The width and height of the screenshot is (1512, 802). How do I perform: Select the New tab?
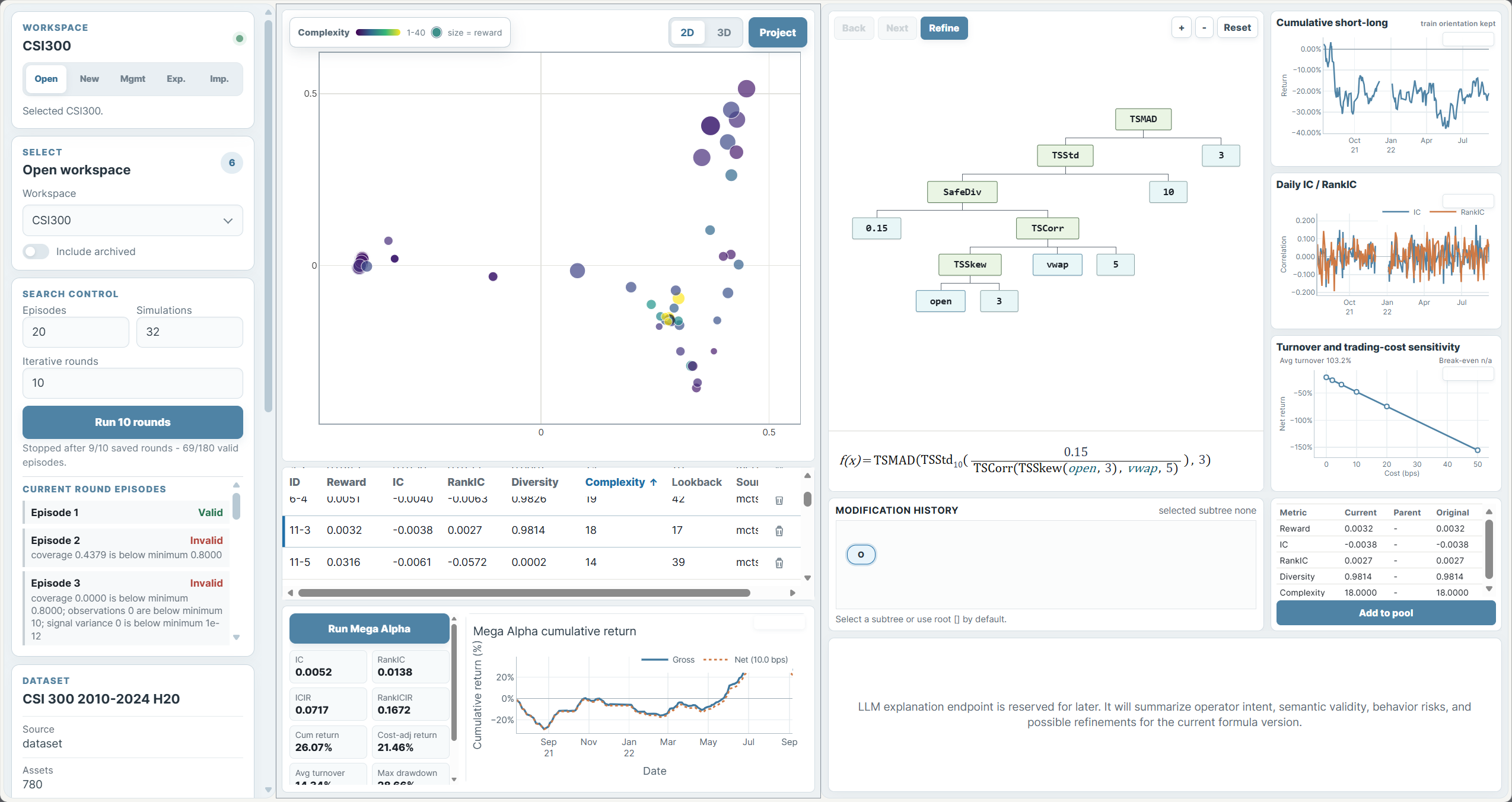point(90,79)
